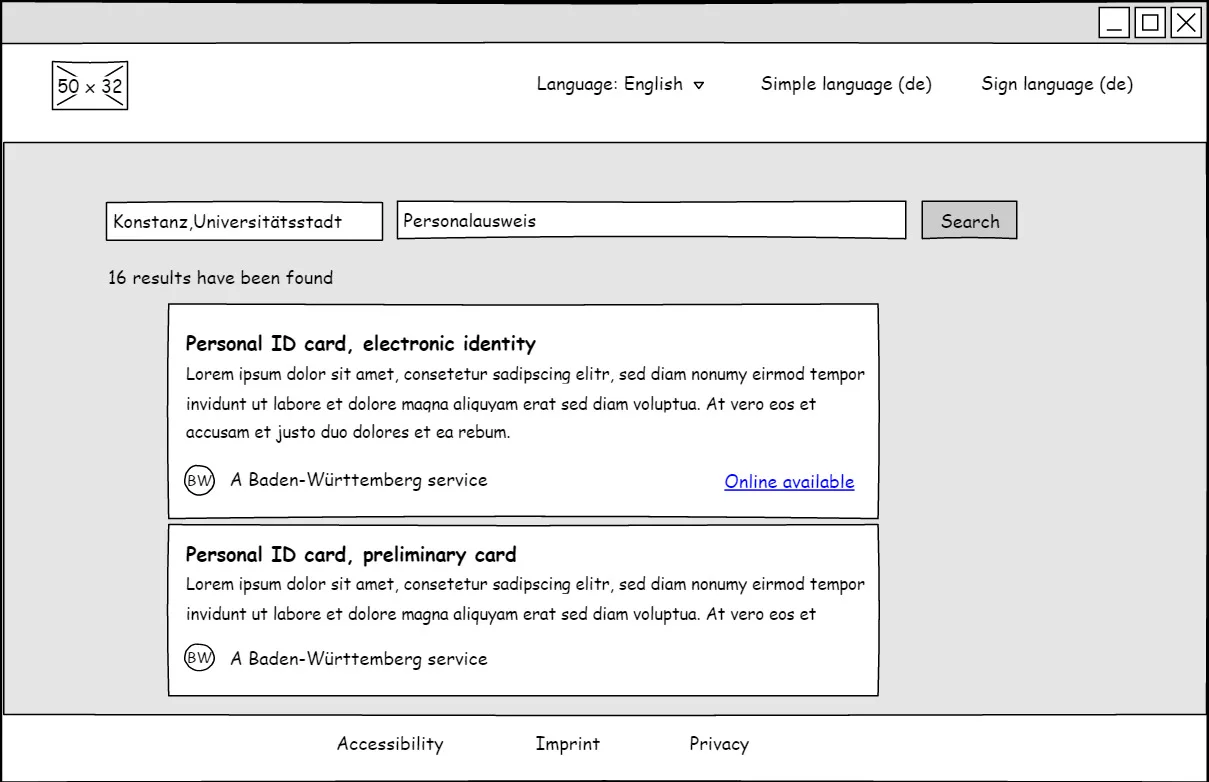Click the Search button
This screenshot has height=782, width=1209.
[969, 221]
